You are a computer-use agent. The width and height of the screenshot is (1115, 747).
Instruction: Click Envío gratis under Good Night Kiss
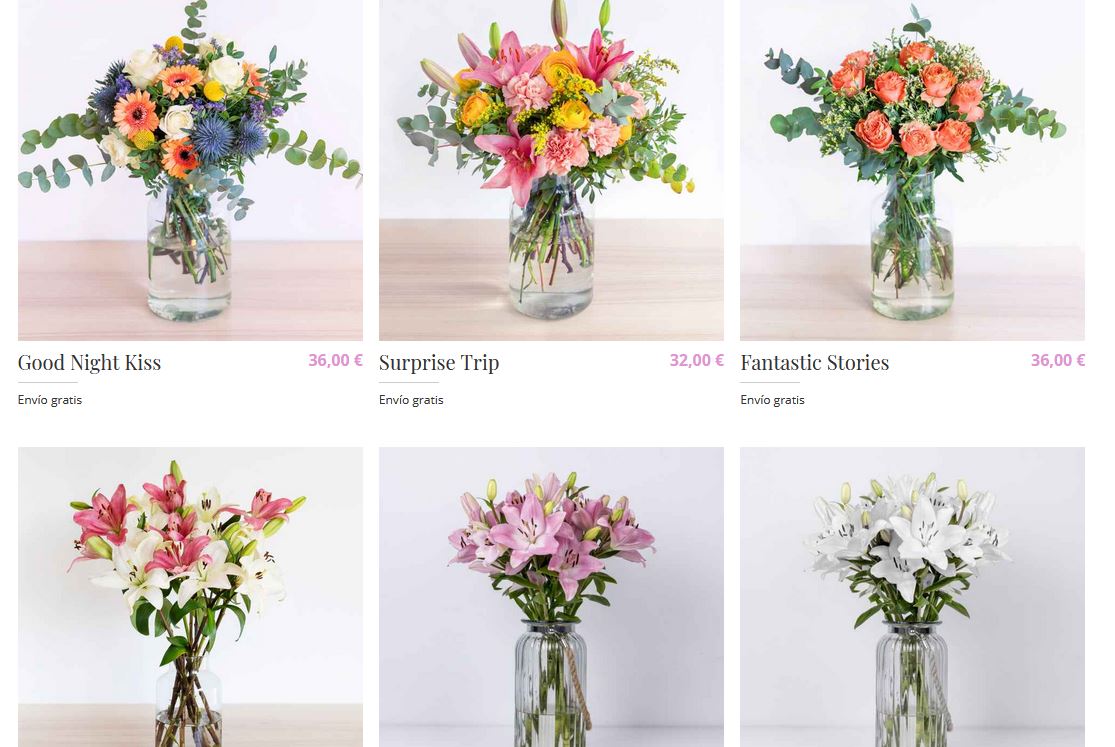pyautogui.click(x=50, y=400)
